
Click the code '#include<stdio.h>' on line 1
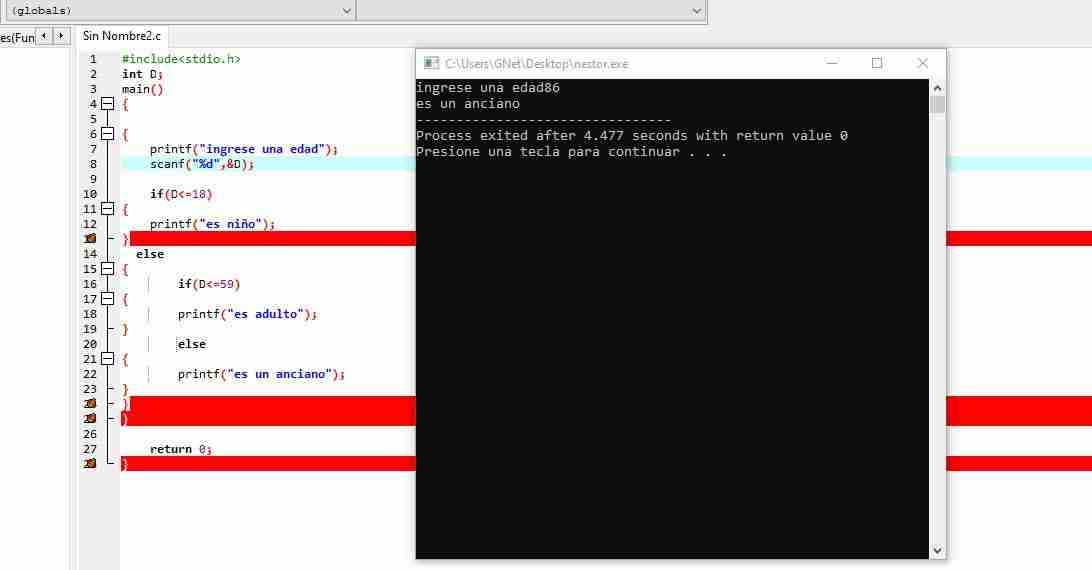(181, 59)
